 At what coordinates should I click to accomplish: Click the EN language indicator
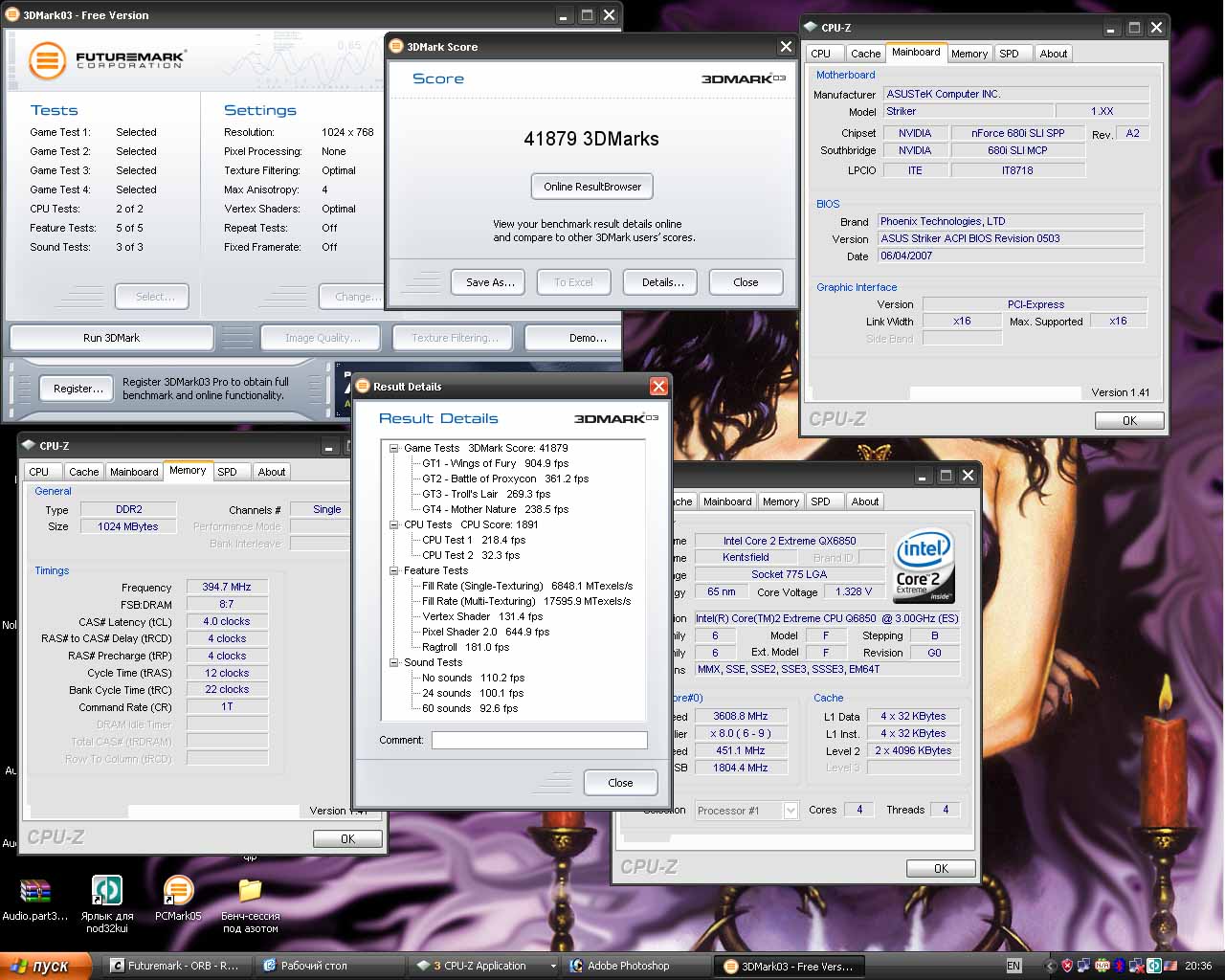[1014, 966]
